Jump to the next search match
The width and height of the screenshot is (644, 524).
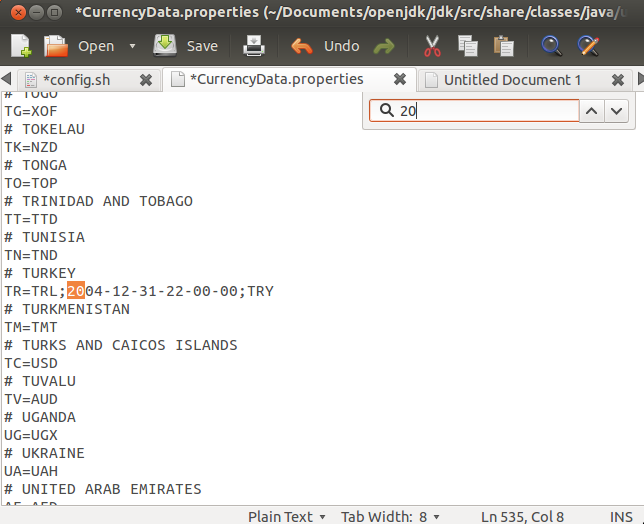[618, 112]
